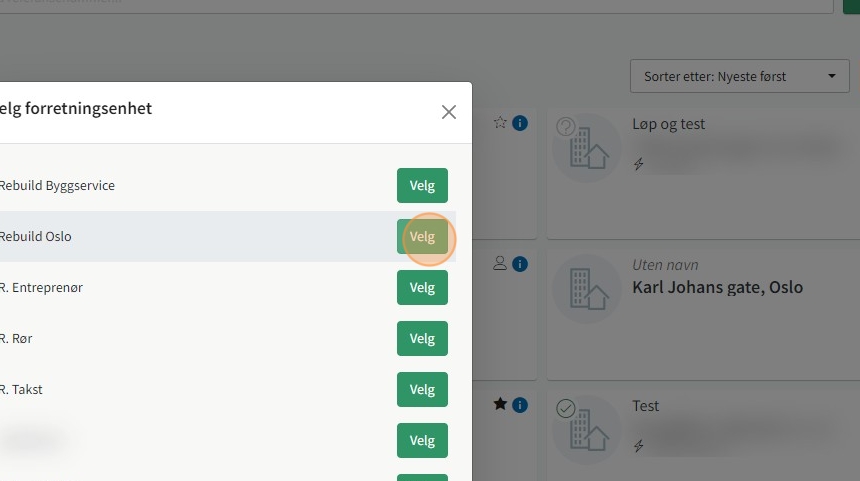Open the Sorter etter dropdown
The image size is (860, 481).
739,76
